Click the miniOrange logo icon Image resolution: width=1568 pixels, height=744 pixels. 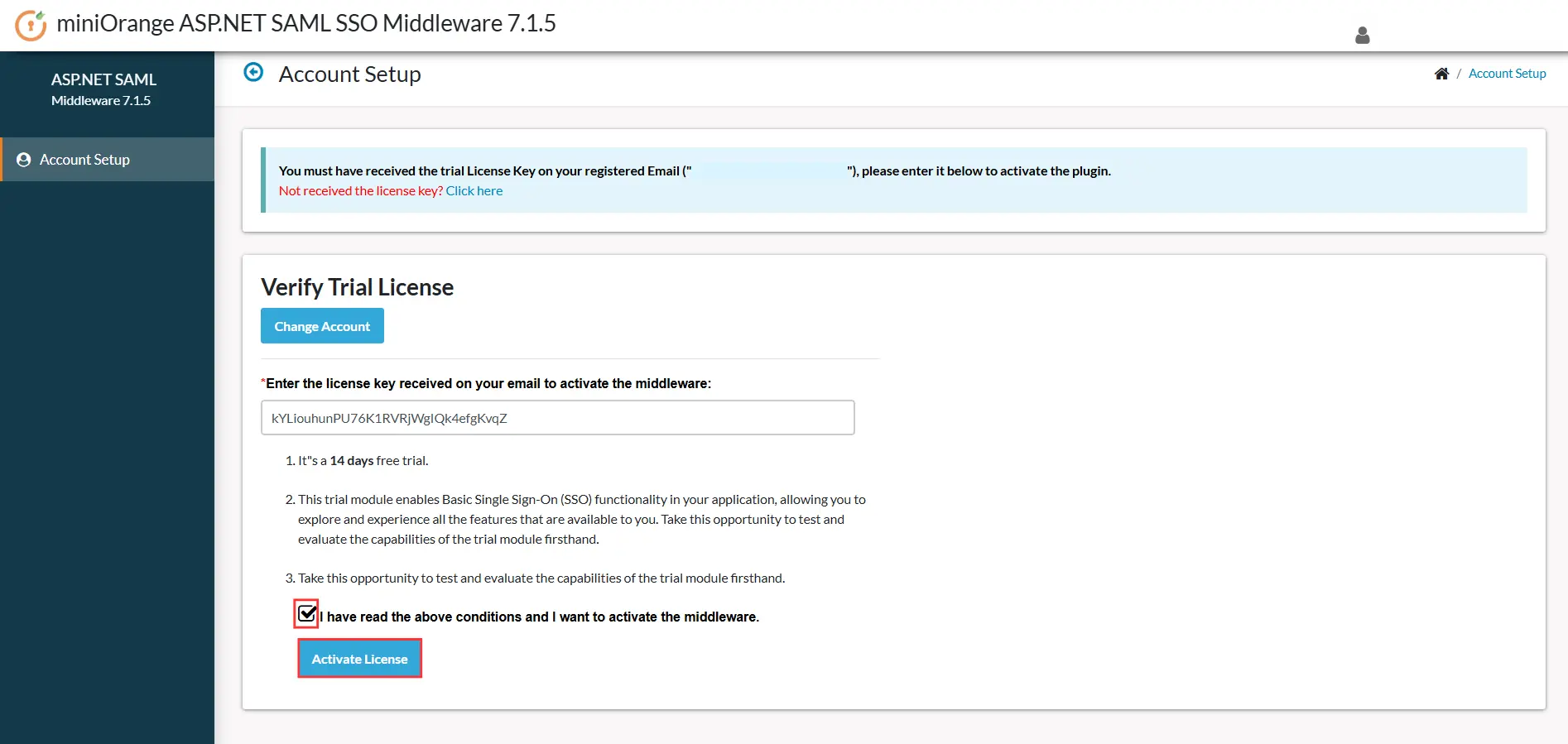click(31, 25)
